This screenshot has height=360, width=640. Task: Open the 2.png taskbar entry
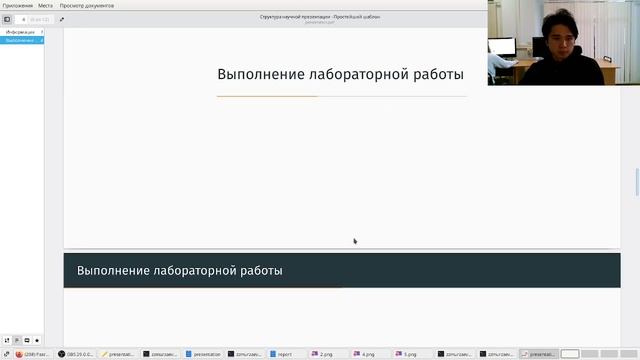pyautogui.click(x=328, y=354)
